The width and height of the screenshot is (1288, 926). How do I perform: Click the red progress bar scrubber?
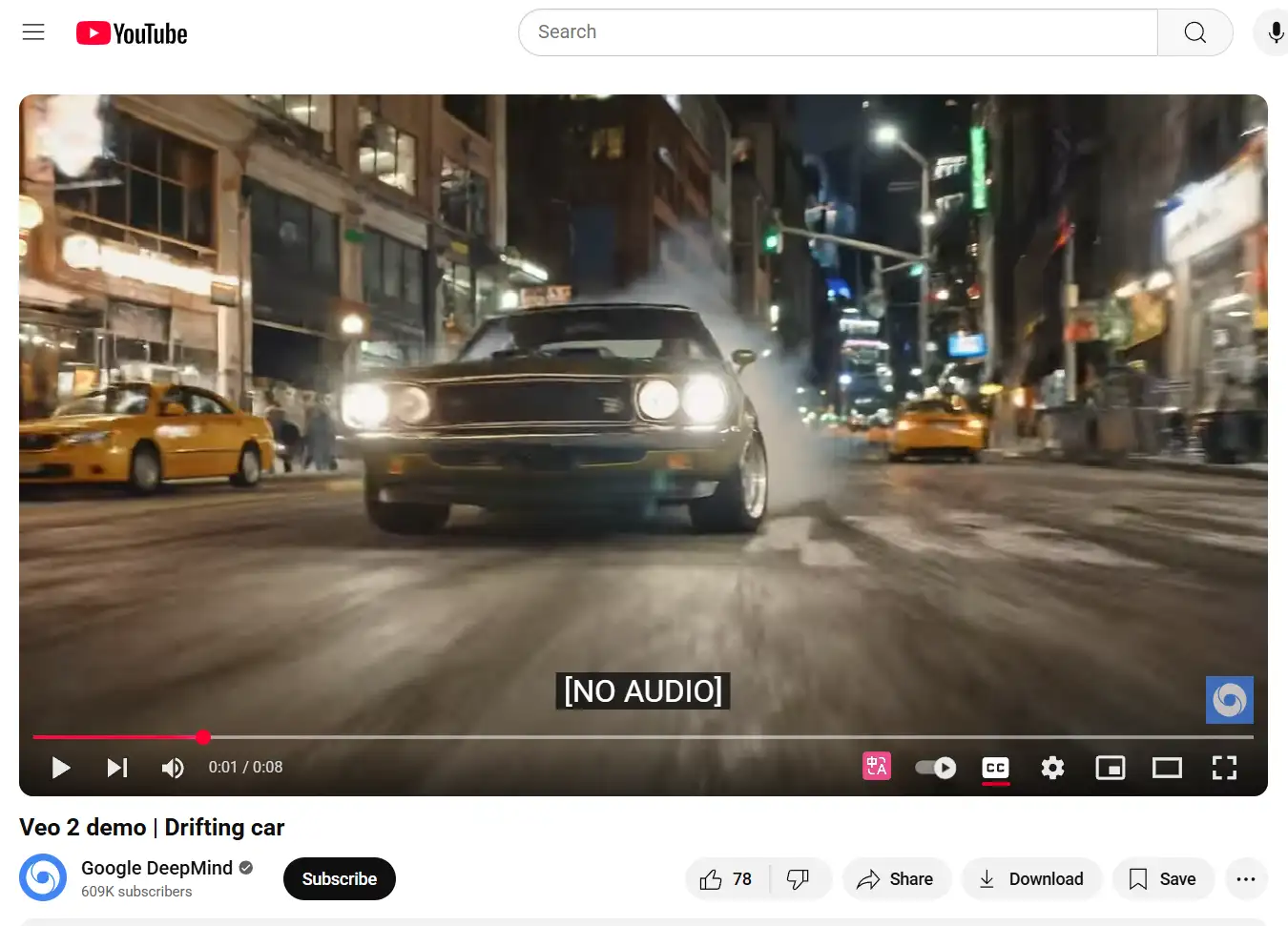[203, 737]
